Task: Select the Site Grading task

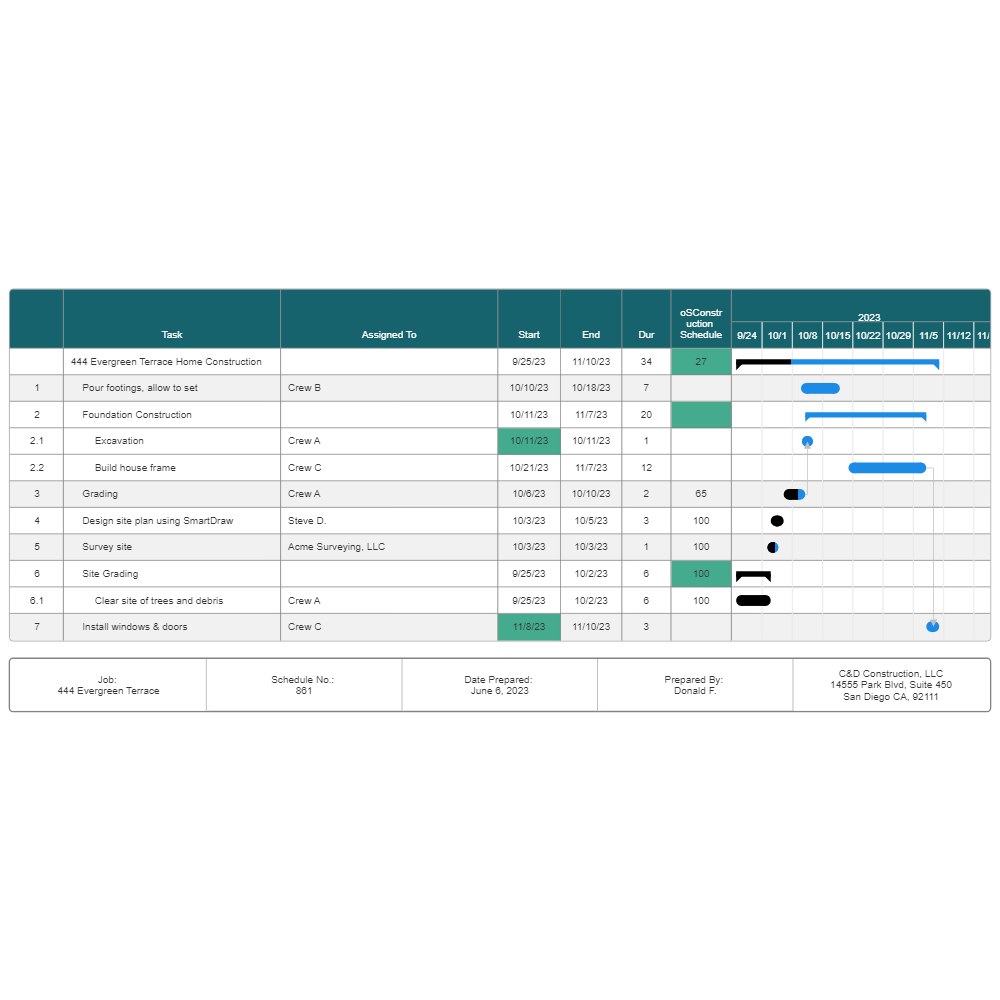Action: pos(172,573)
